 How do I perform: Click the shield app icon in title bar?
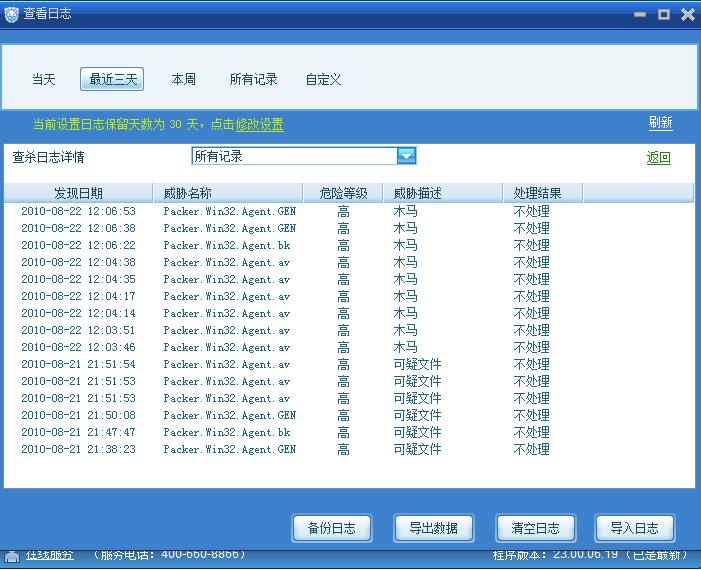pyautogui.click(x=13, y=14)
